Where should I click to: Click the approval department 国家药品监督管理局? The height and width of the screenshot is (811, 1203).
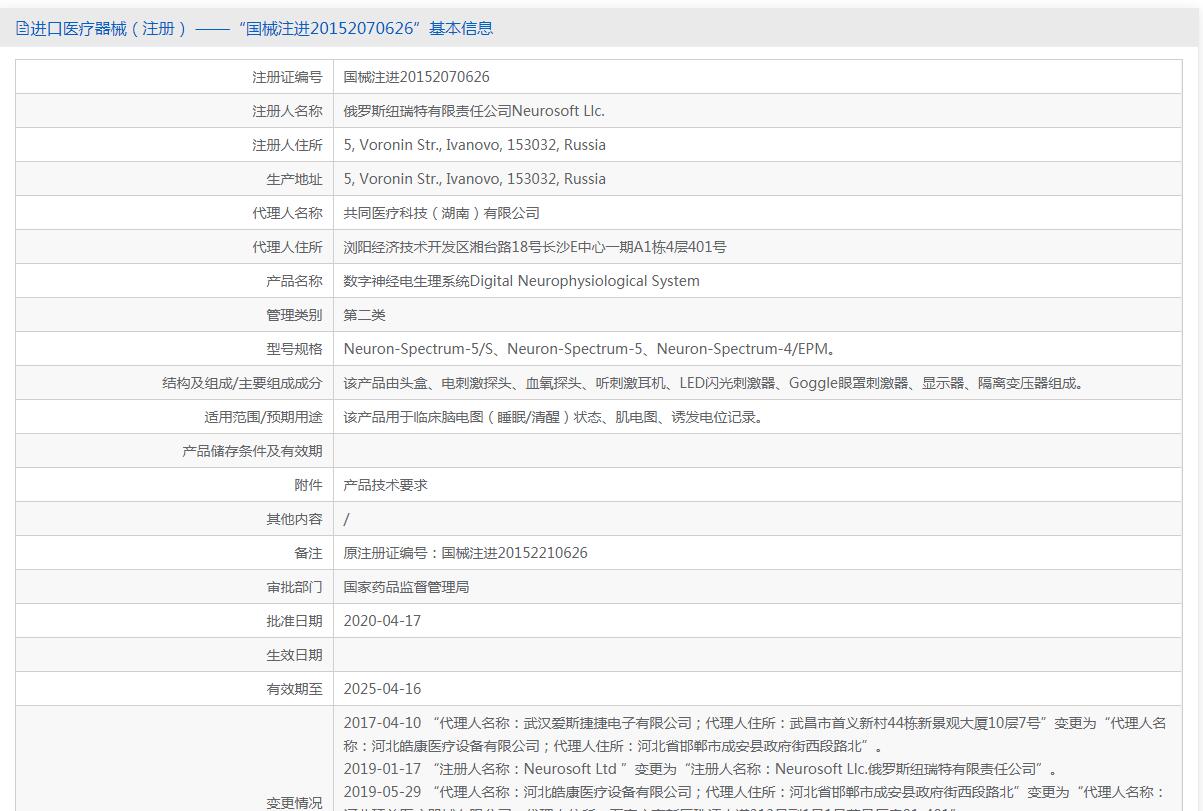click(x=406, y=587)
